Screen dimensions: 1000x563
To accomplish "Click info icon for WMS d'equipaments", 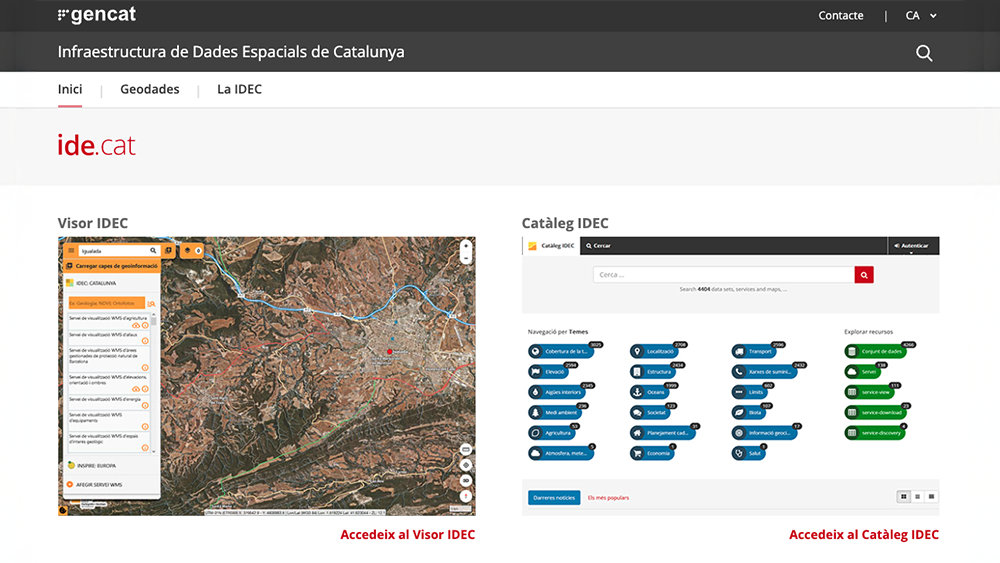I will (145, 427).
